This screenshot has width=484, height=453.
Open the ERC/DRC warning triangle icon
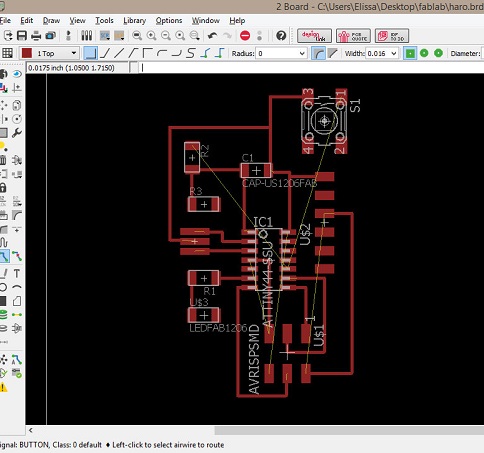[x=3, y=387]
